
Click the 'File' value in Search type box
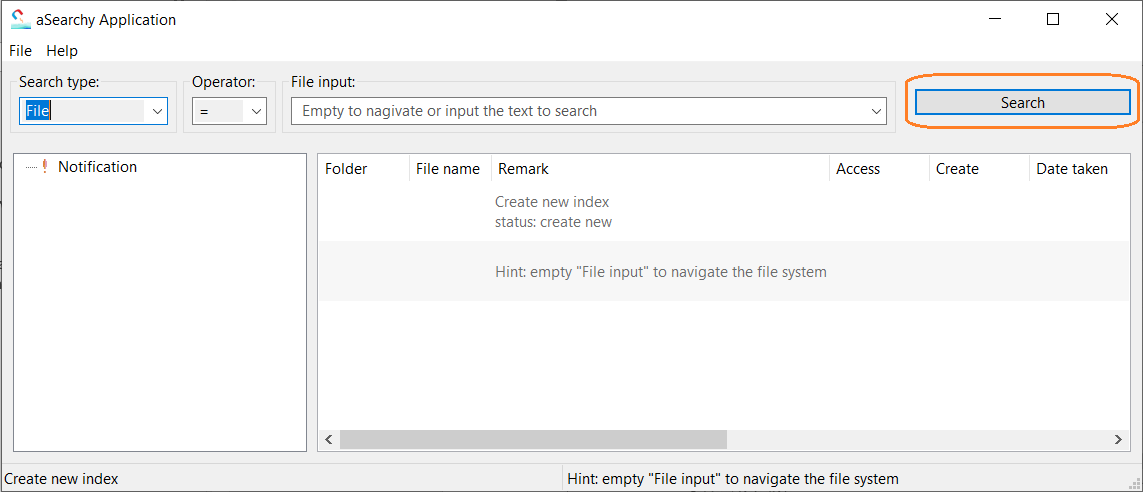pos(37,112)
